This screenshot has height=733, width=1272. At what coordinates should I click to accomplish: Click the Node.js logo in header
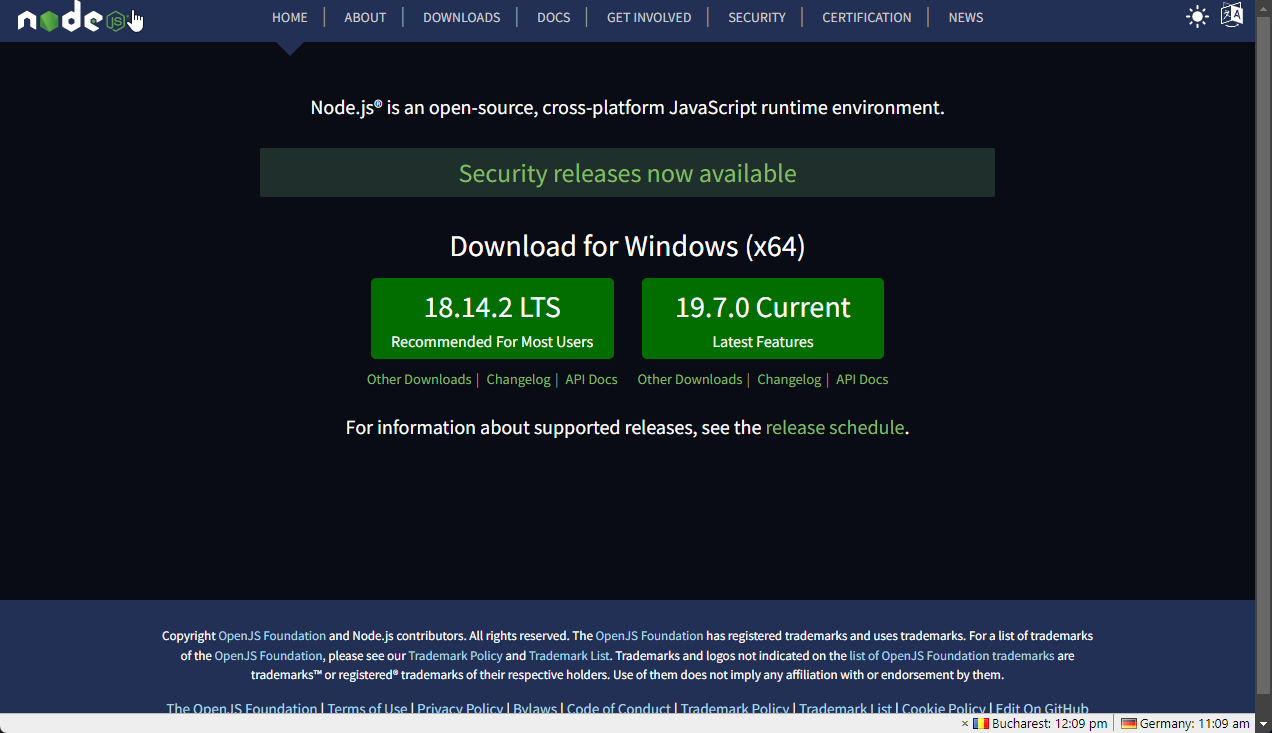tap(72, 18)
